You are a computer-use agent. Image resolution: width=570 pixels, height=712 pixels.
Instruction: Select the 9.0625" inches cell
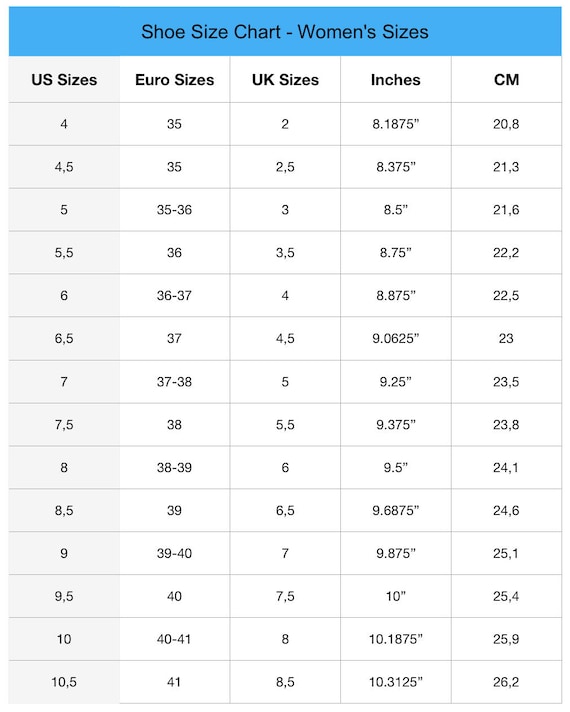tap(396, 338)
